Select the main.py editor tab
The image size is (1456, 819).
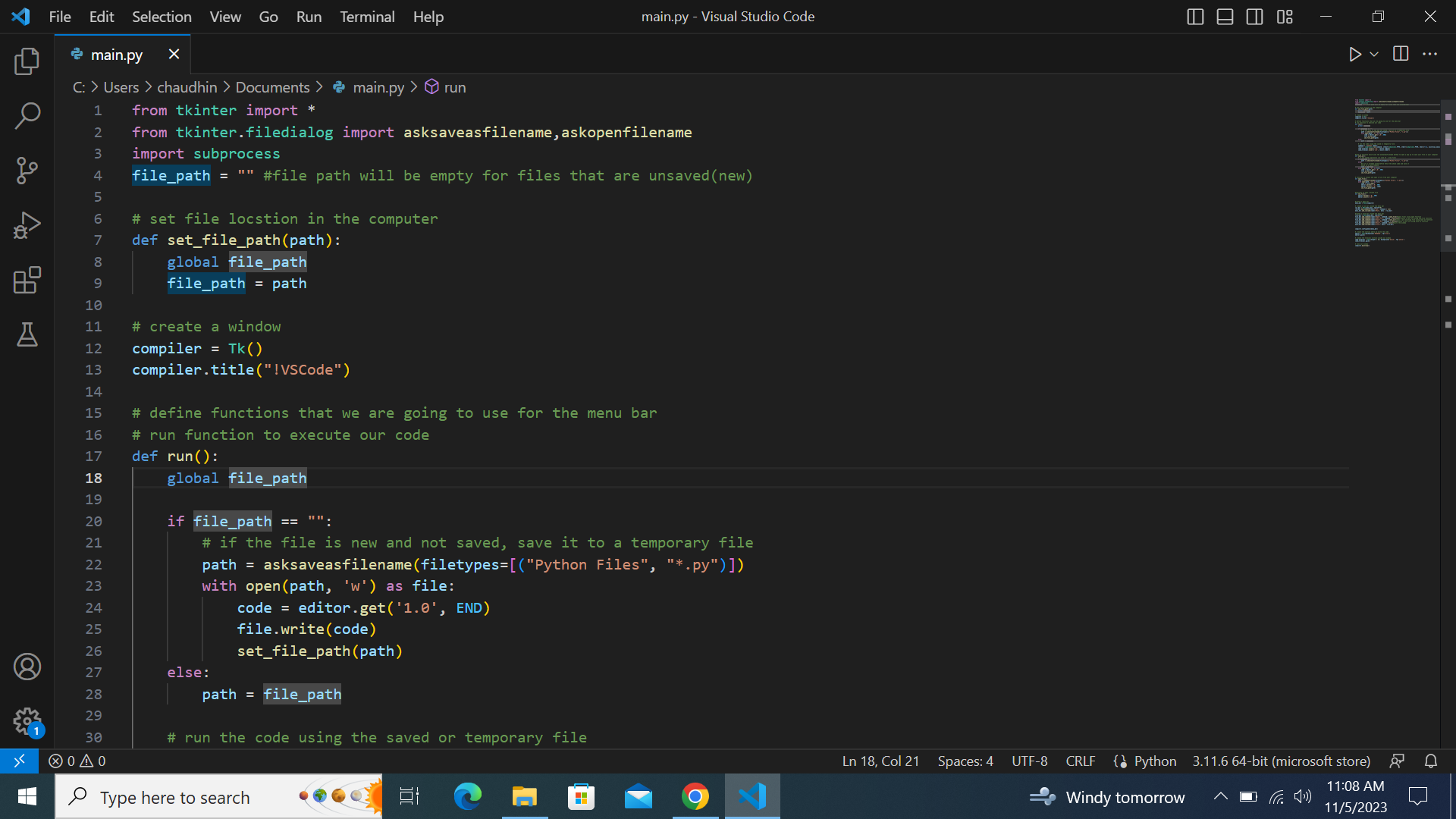117,55
